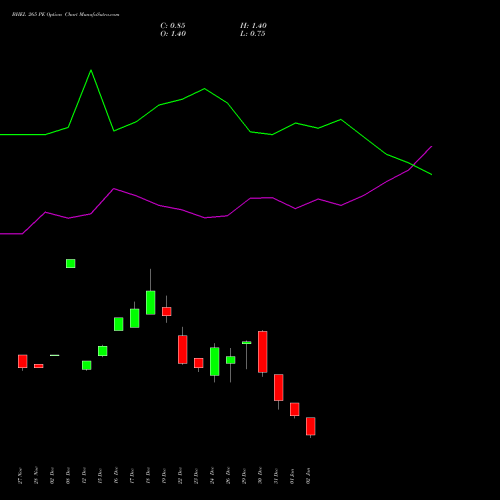Select the high value H: 1.40
This screenshot has height=500, width=500.
click(253, 26)
